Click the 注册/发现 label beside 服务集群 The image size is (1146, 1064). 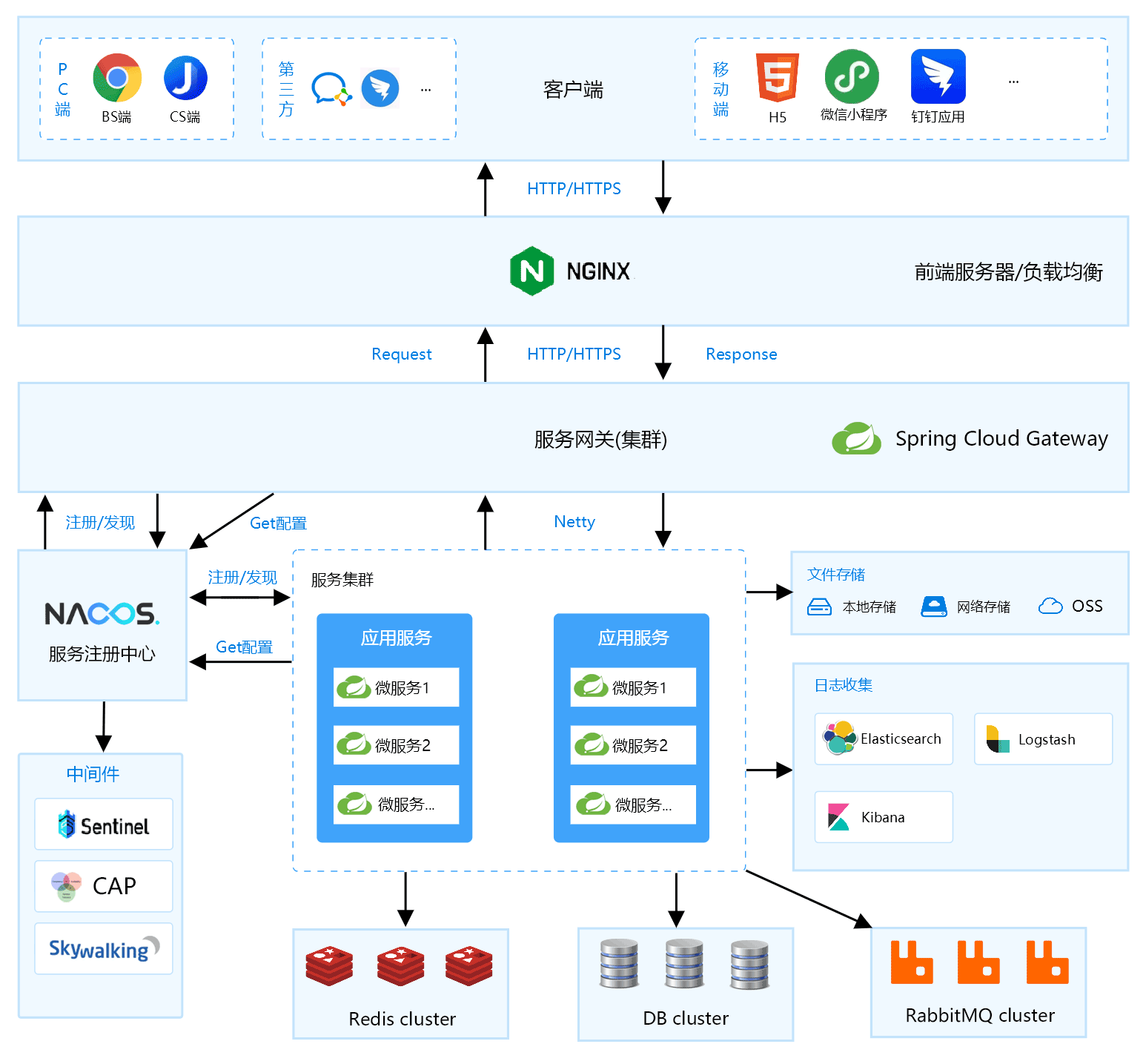[x=242, y=577]
